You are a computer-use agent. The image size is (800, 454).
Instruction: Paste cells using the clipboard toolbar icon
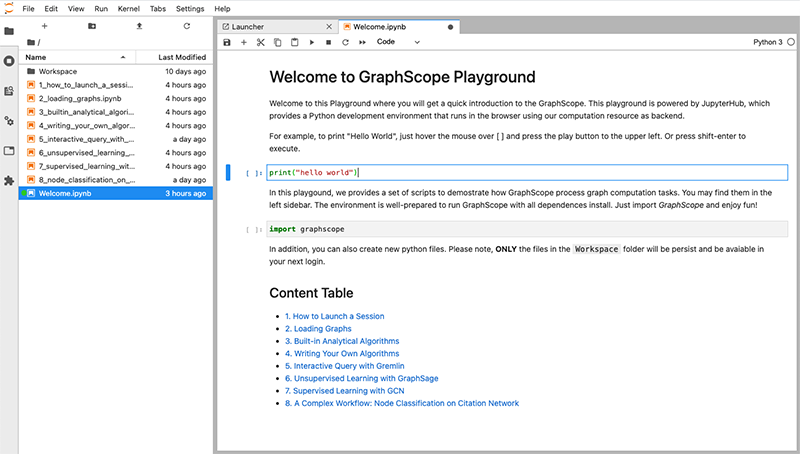click(294, 43)
